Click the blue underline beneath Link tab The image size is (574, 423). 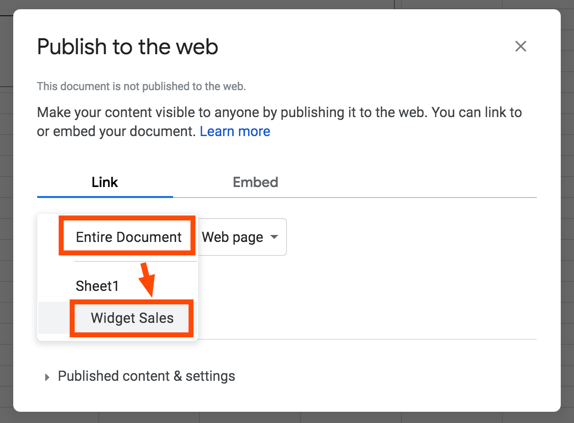pos(105,196)
